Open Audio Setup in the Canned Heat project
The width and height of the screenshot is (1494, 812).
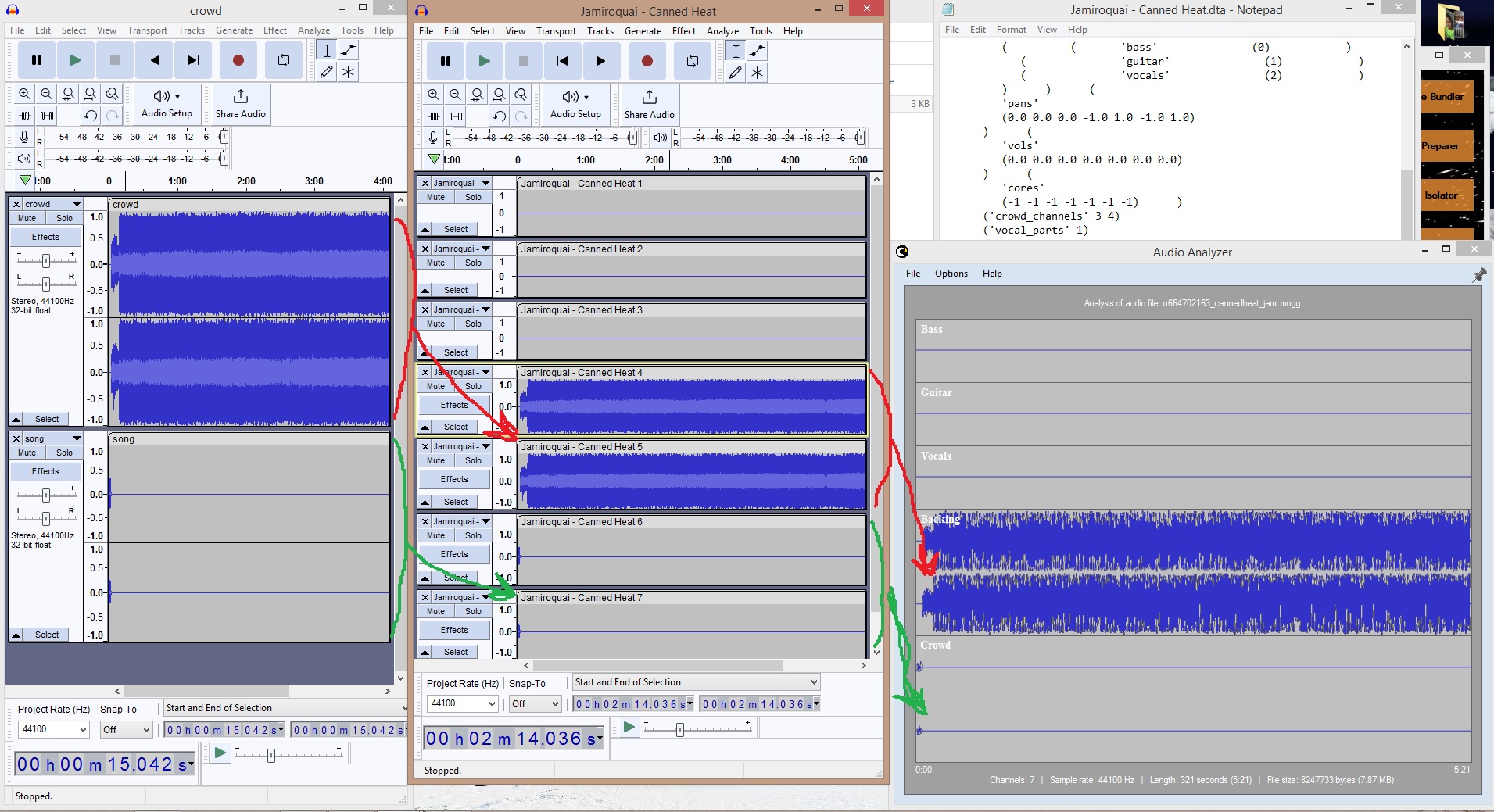(575, 106)
